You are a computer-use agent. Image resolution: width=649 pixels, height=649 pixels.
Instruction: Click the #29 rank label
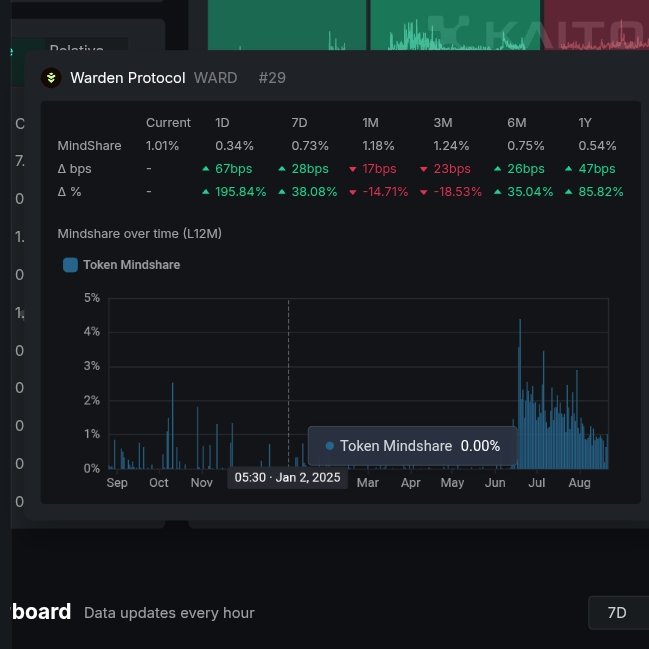[272, 78]
